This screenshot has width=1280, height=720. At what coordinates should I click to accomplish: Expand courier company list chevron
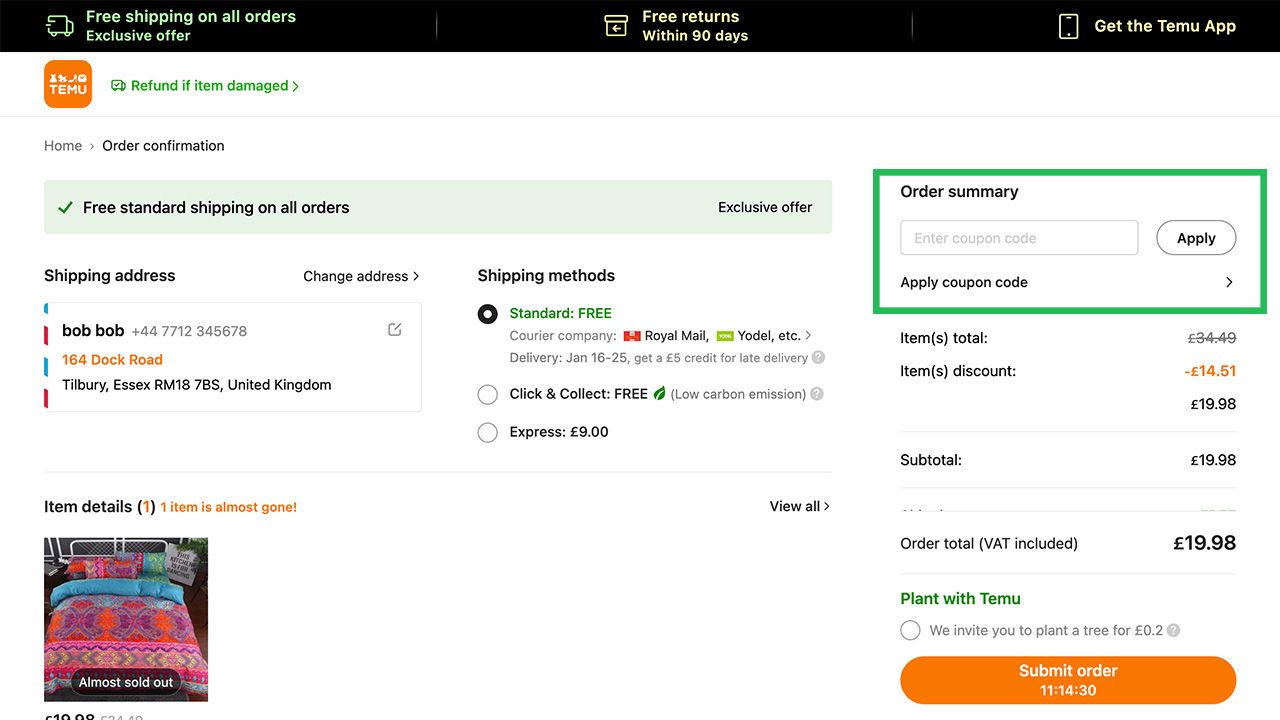coord(808,336)
